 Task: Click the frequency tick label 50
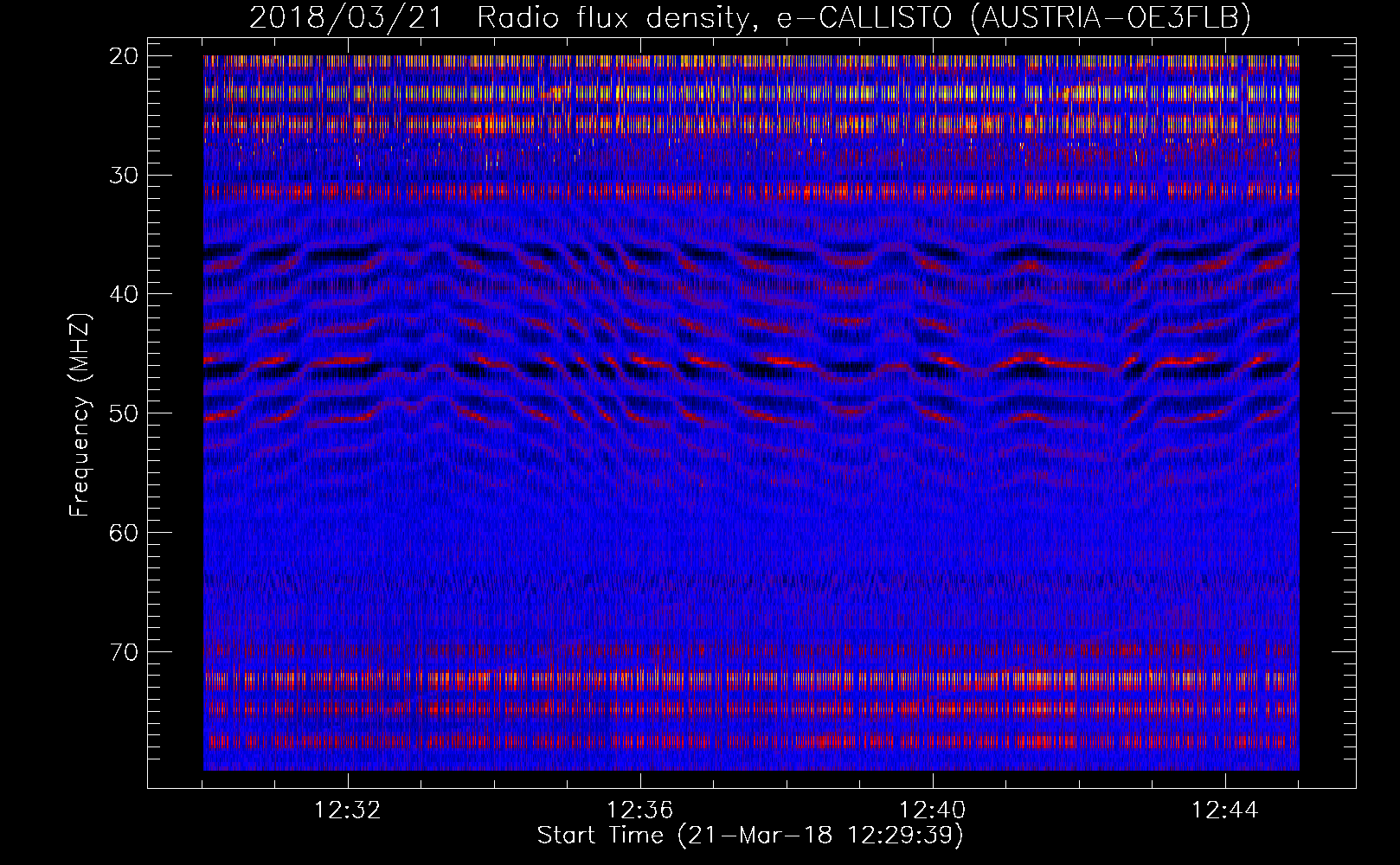coord(125,413)
